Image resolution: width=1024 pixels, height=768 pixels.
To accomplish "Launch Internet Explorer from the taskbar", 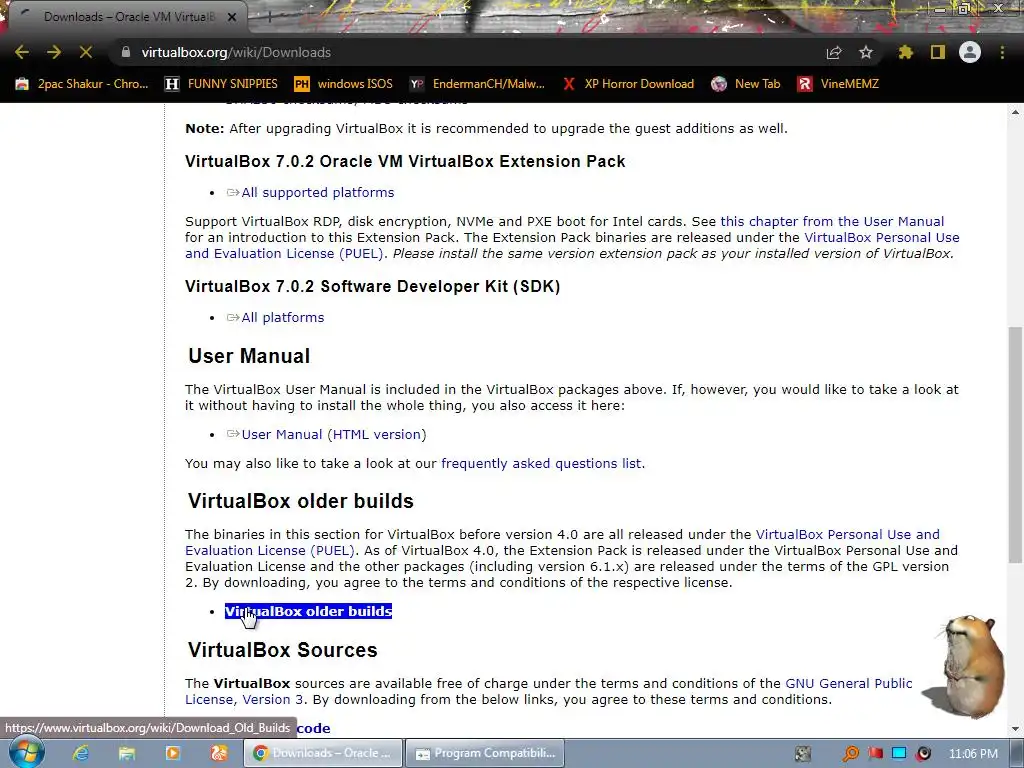I will 80,753.
